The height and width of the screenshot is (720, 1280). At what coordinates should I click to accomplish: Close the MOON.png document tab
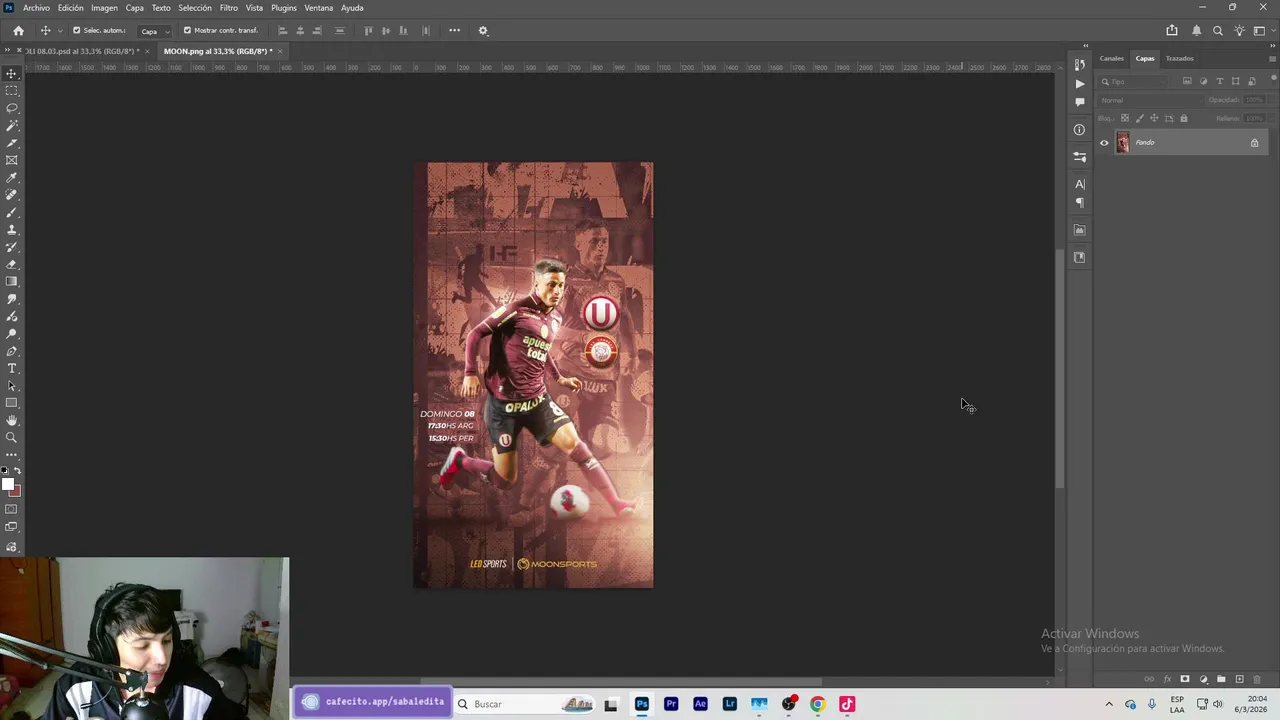[x=280, y=51]
